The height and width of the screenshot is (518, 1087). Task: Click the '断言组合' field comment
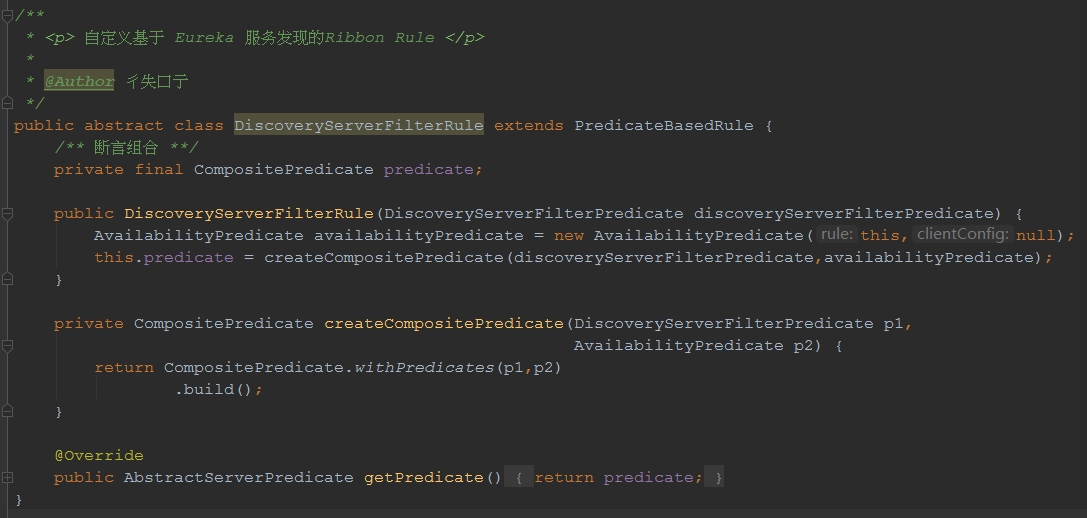[x=126, y=148]
